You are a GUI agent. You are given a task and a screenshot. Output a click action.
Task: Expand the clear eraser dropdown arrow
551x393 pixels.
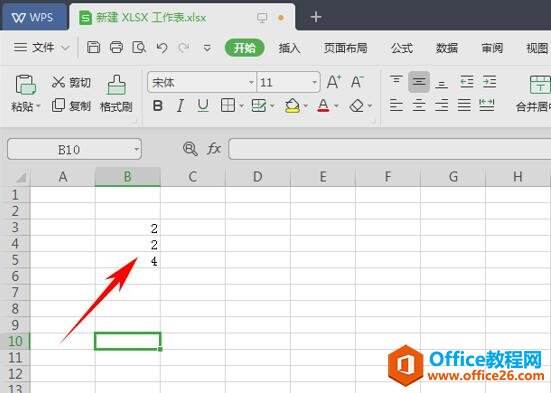pos(370,105)
